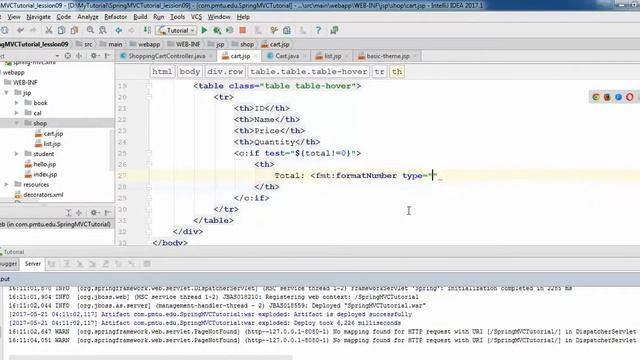Click div.row tag breadcrumb
Viewport: 640px width, 360px height.
point(225,71)
